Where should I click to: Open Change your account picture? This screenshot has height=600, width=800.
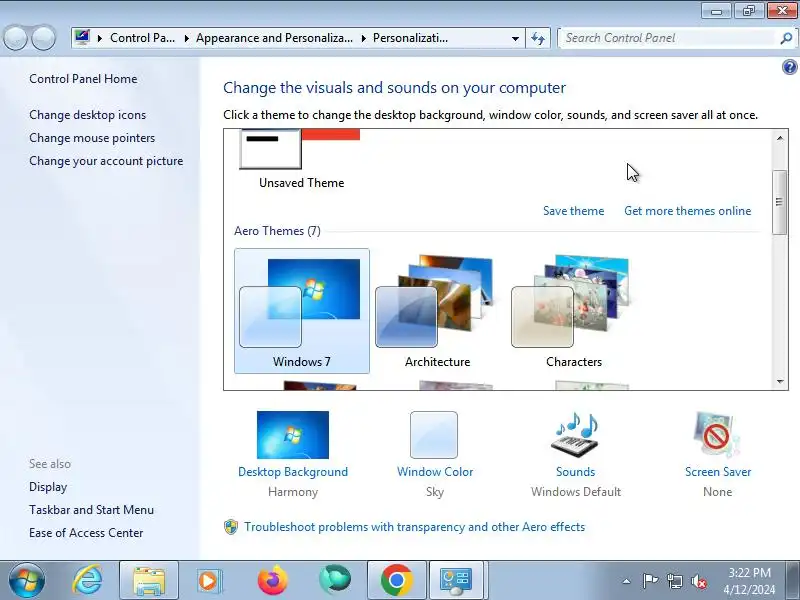[106, 161]
